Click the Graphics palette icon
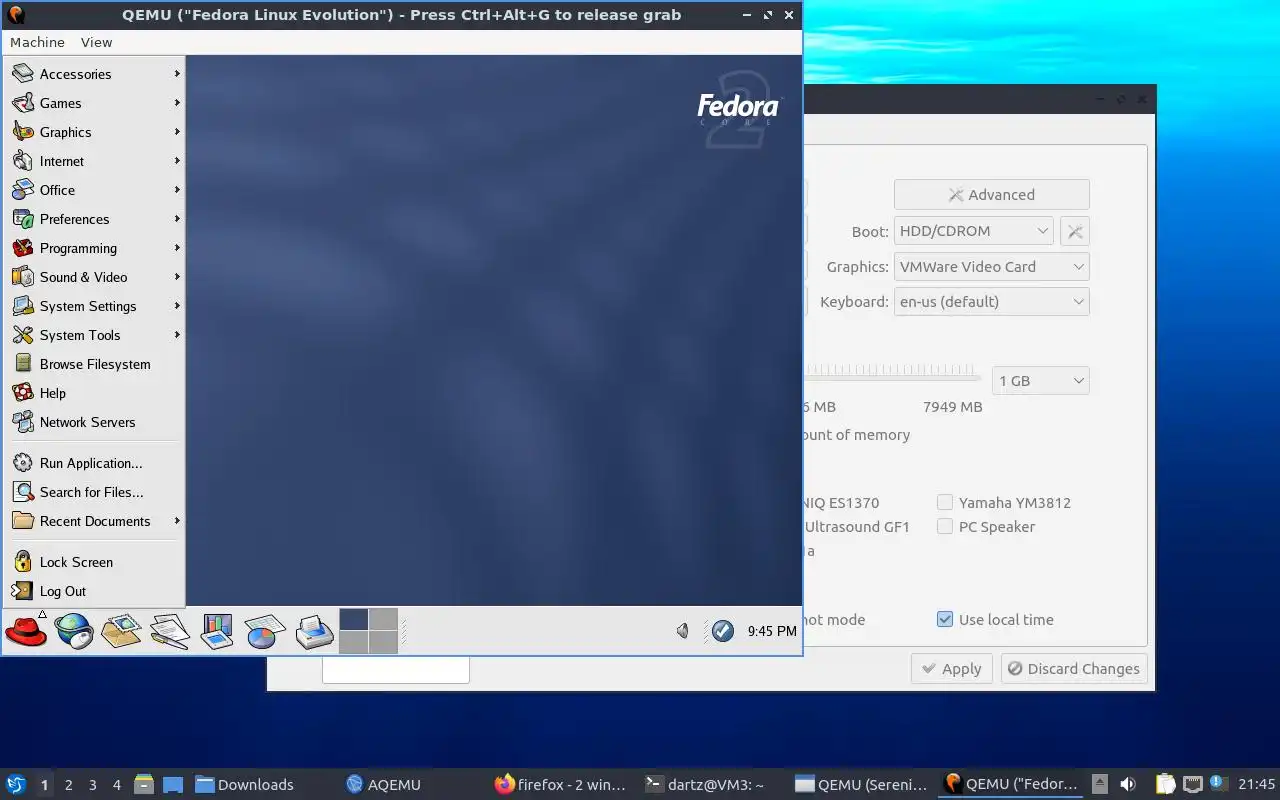 [x=23, y=132]
